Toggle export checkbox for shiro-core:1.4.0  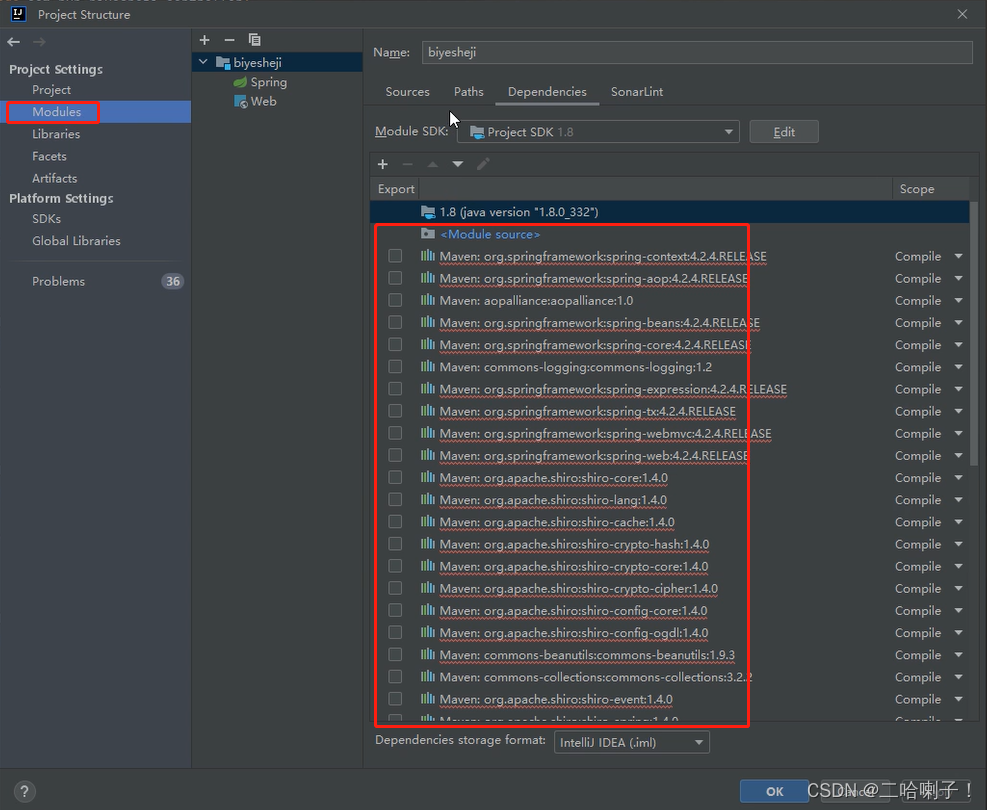(x=395, y=478)
